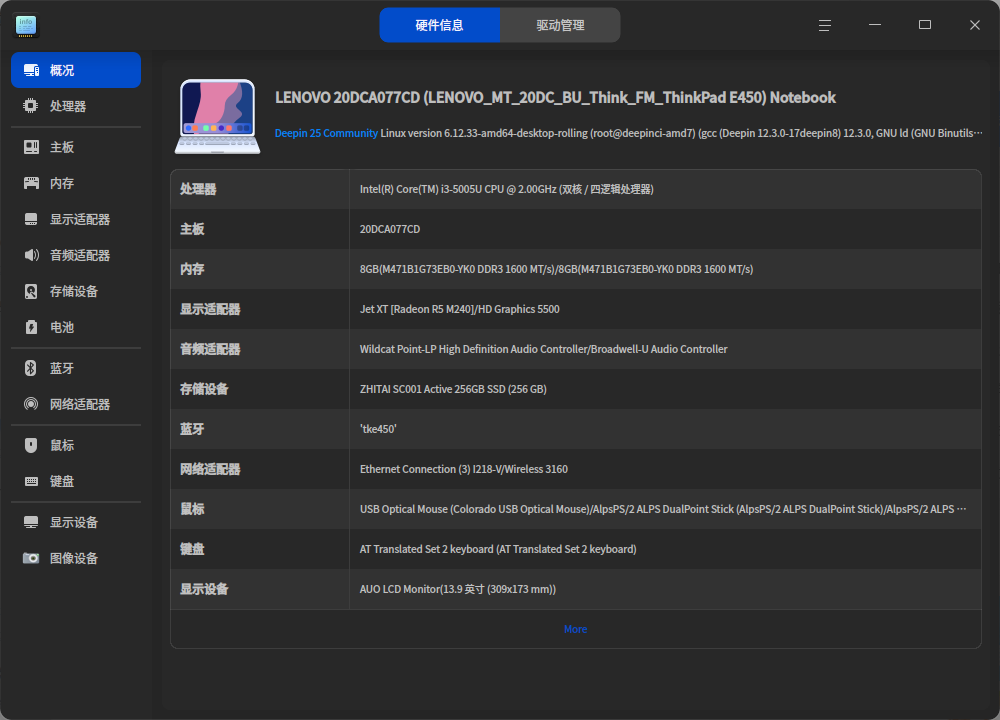Click the More link below the table

point(575,629)
